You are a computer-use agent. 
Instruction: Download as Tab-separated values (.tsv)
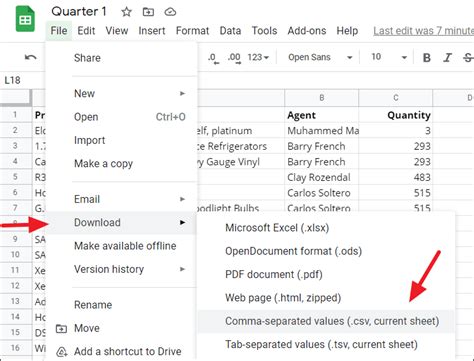(326, 345)
